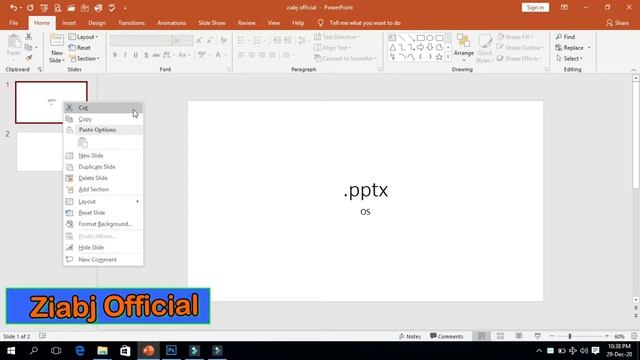Toggle the Comments pane in status bar
Image resolution: width=640 pixels, height=360 pixels.
[x=447, y=336]
